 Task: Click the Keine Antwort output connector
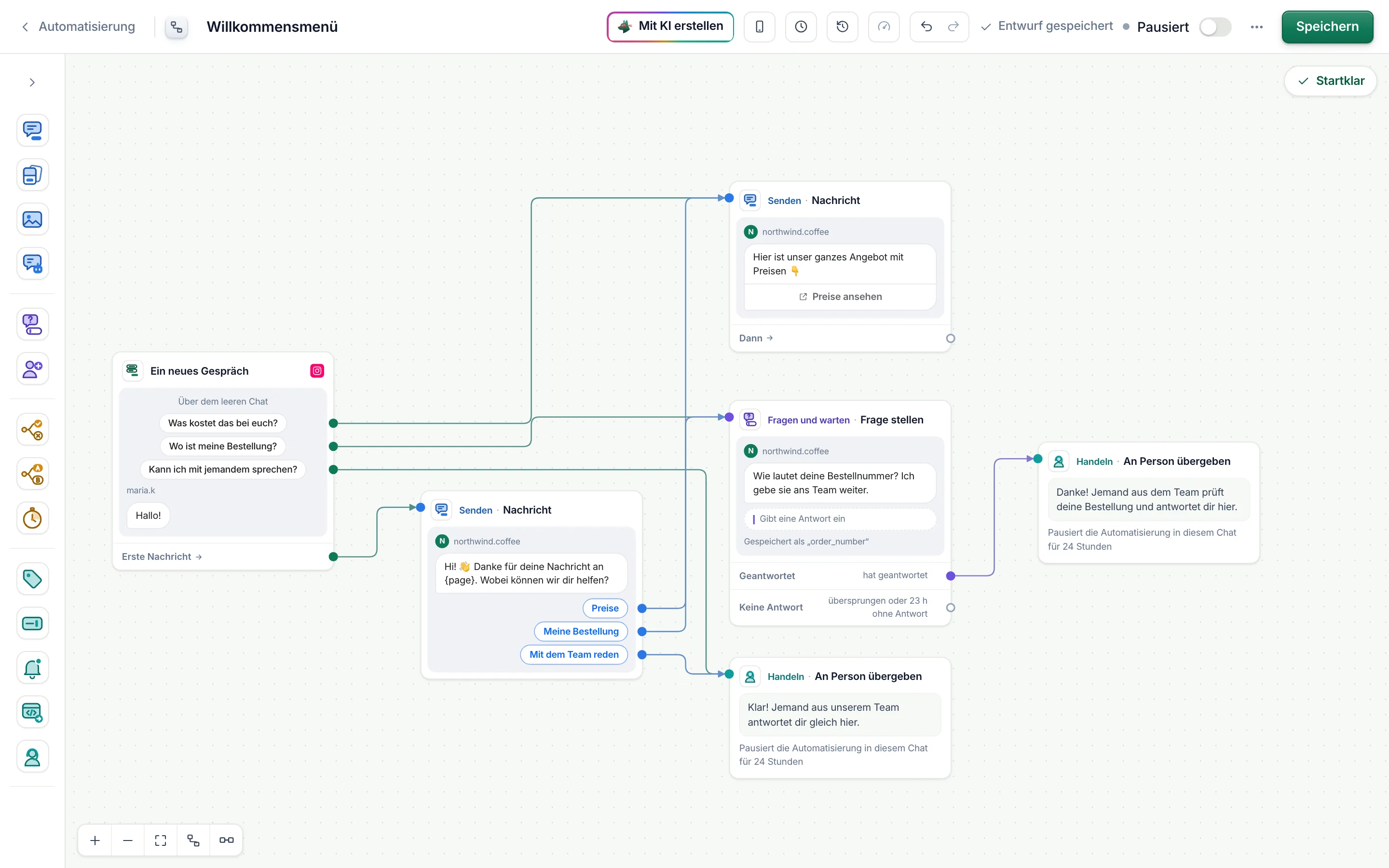(x=951, y=608)
